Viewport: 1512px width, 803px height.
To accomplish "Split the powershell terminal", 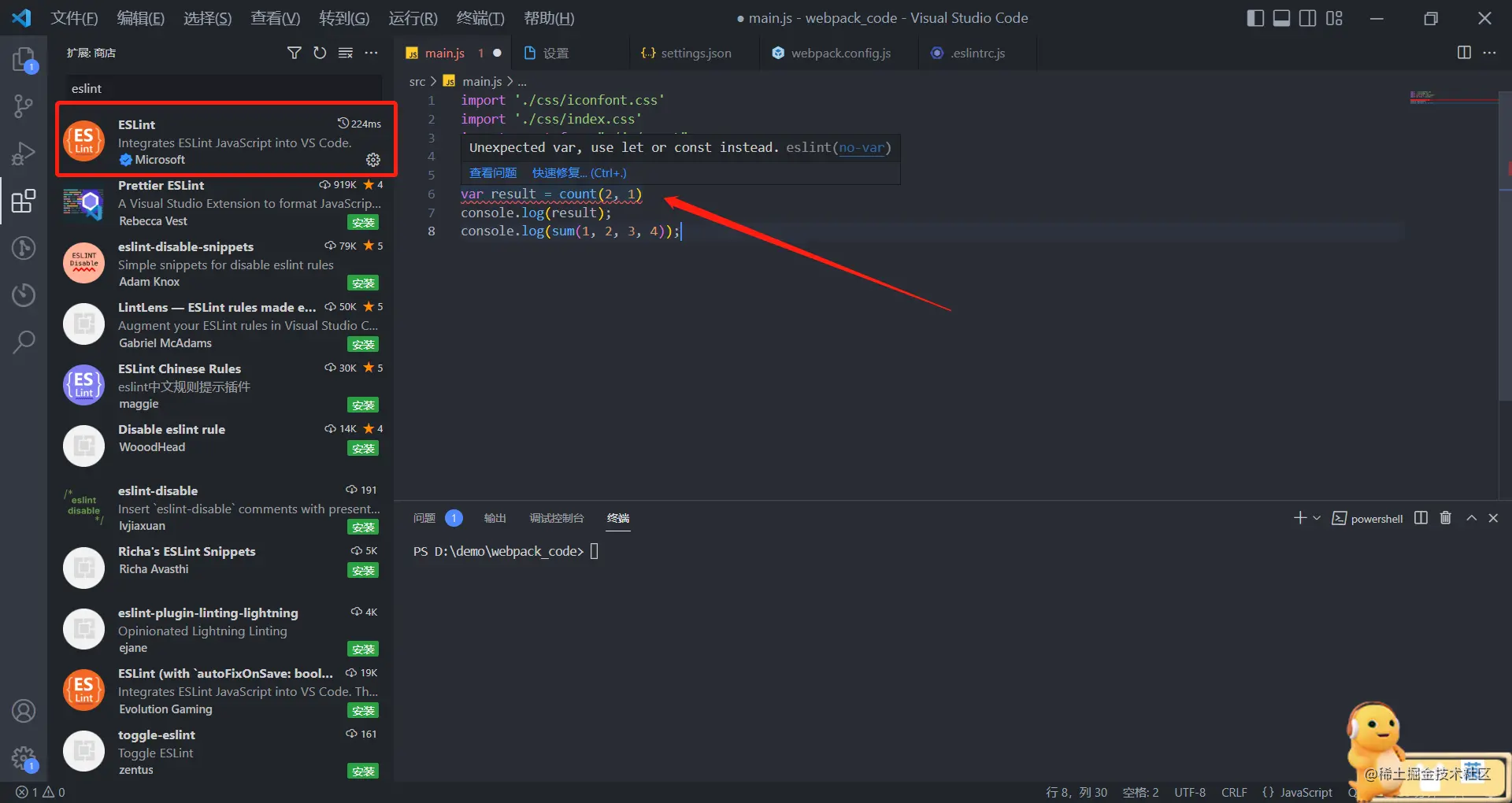I will (1421, 518).
